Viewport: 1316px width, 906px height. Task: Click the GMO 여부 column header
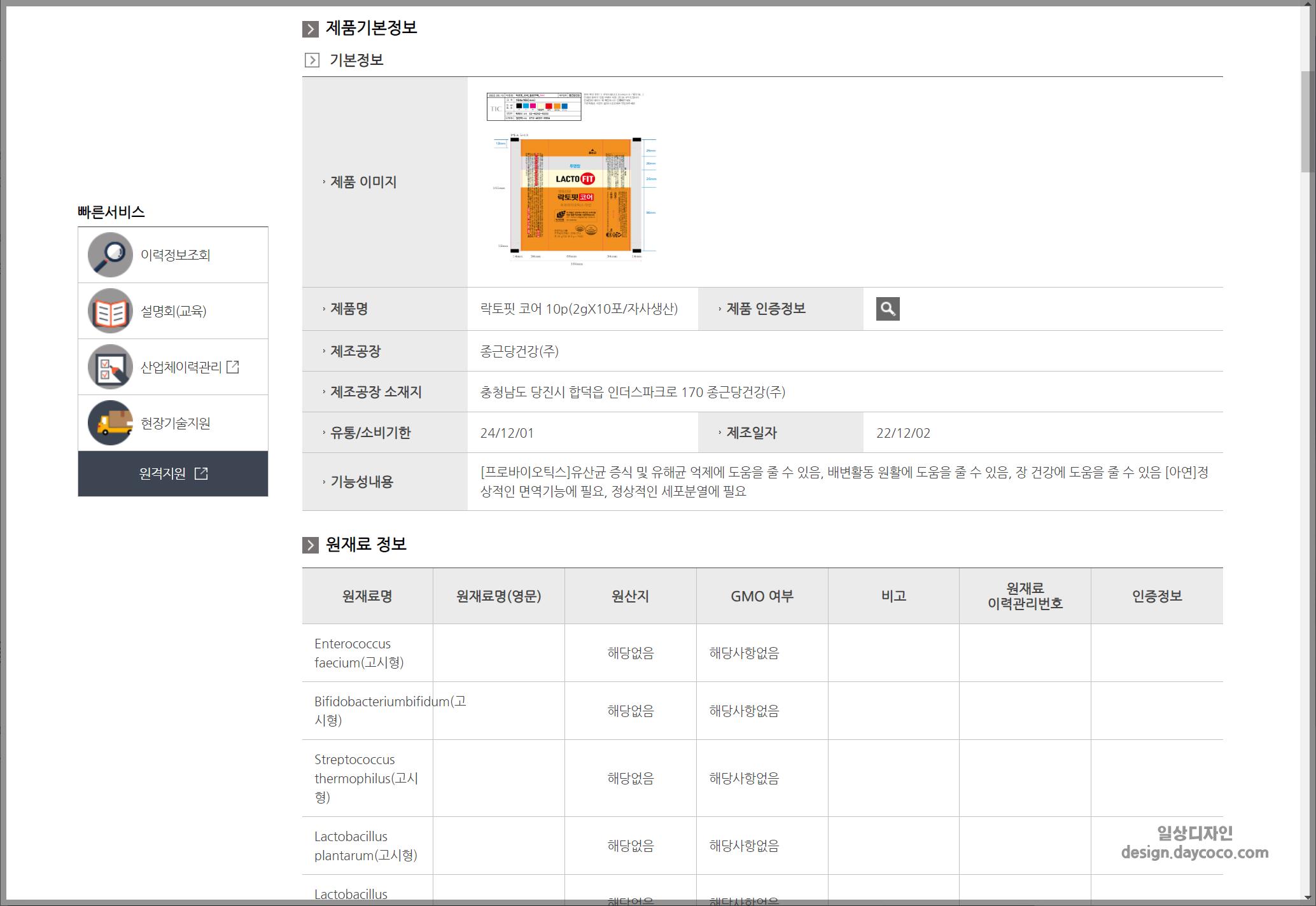point(761,596)
